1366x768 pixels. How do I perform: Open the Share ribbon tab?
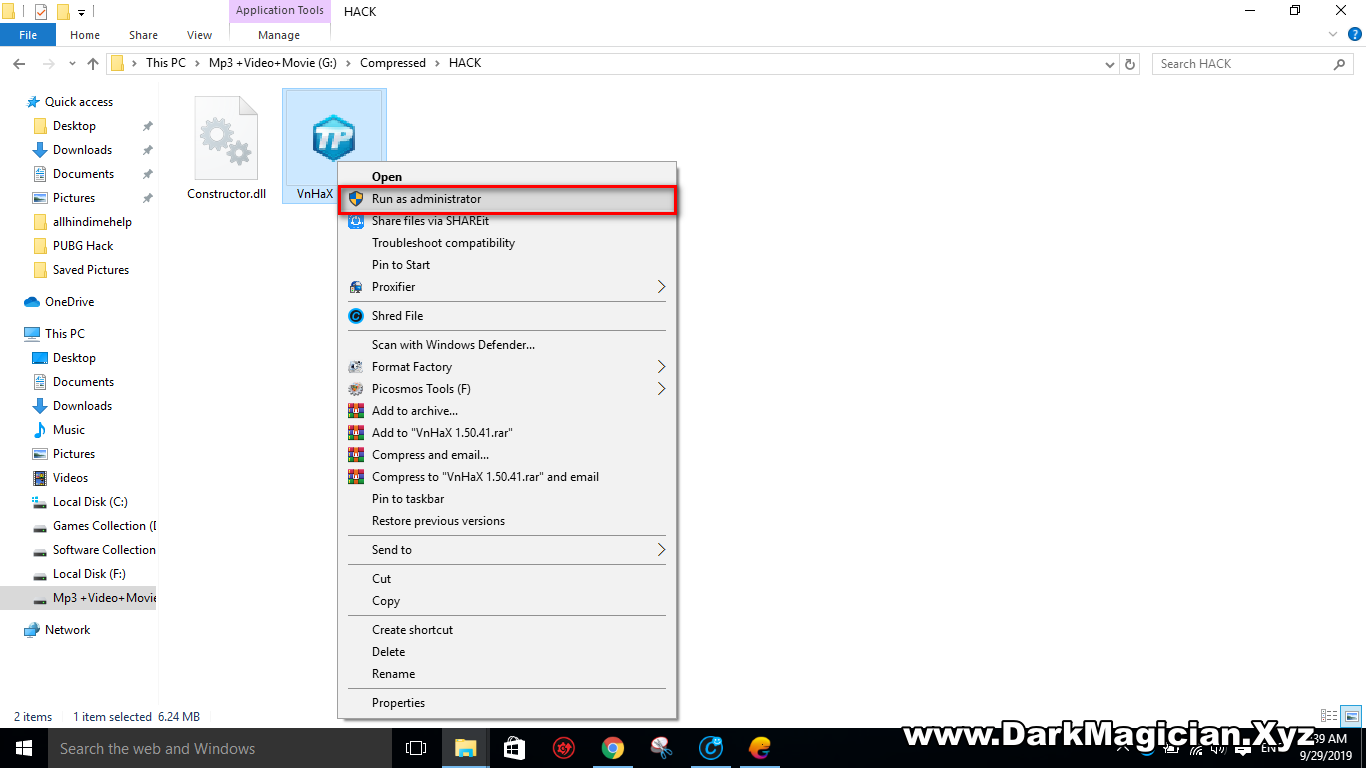point(143,35)
